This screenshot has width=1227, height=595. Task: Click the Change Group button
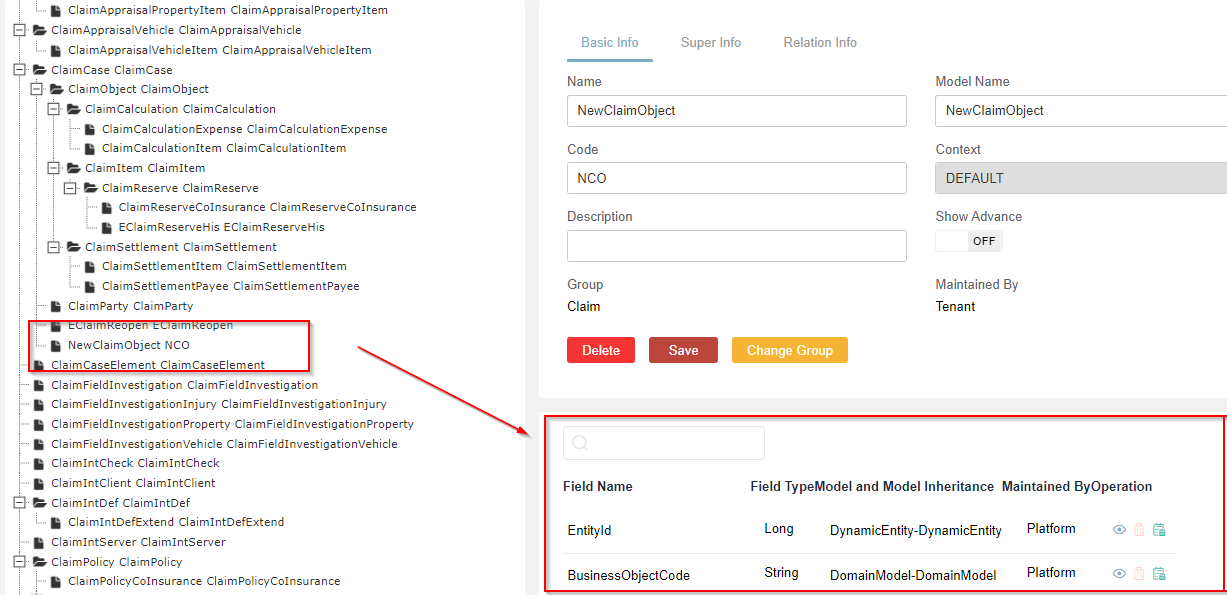pyautogui.click(x=789, y=351)
